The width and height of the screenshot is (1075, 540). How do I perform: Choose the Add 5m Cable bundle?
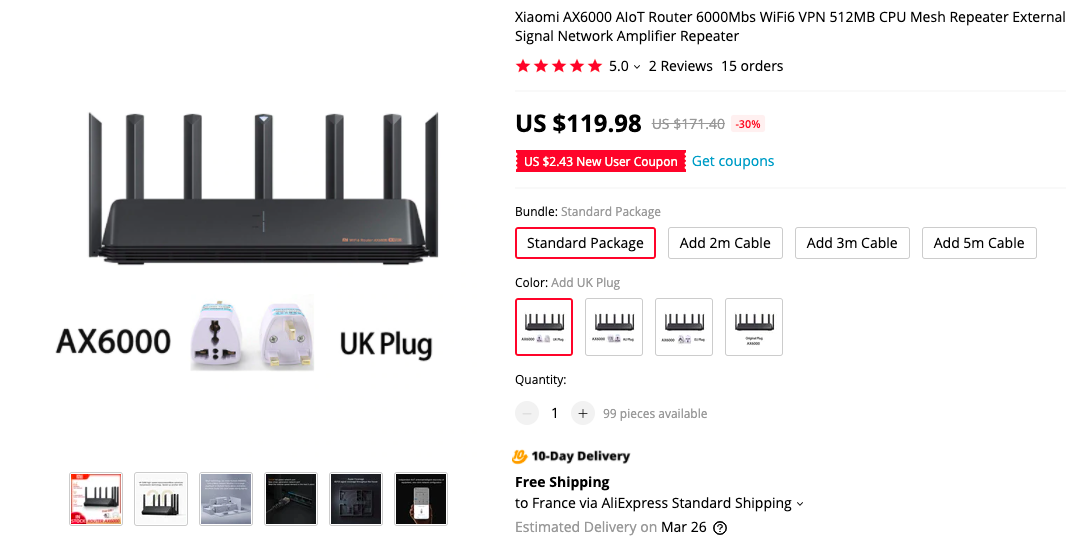979,243
